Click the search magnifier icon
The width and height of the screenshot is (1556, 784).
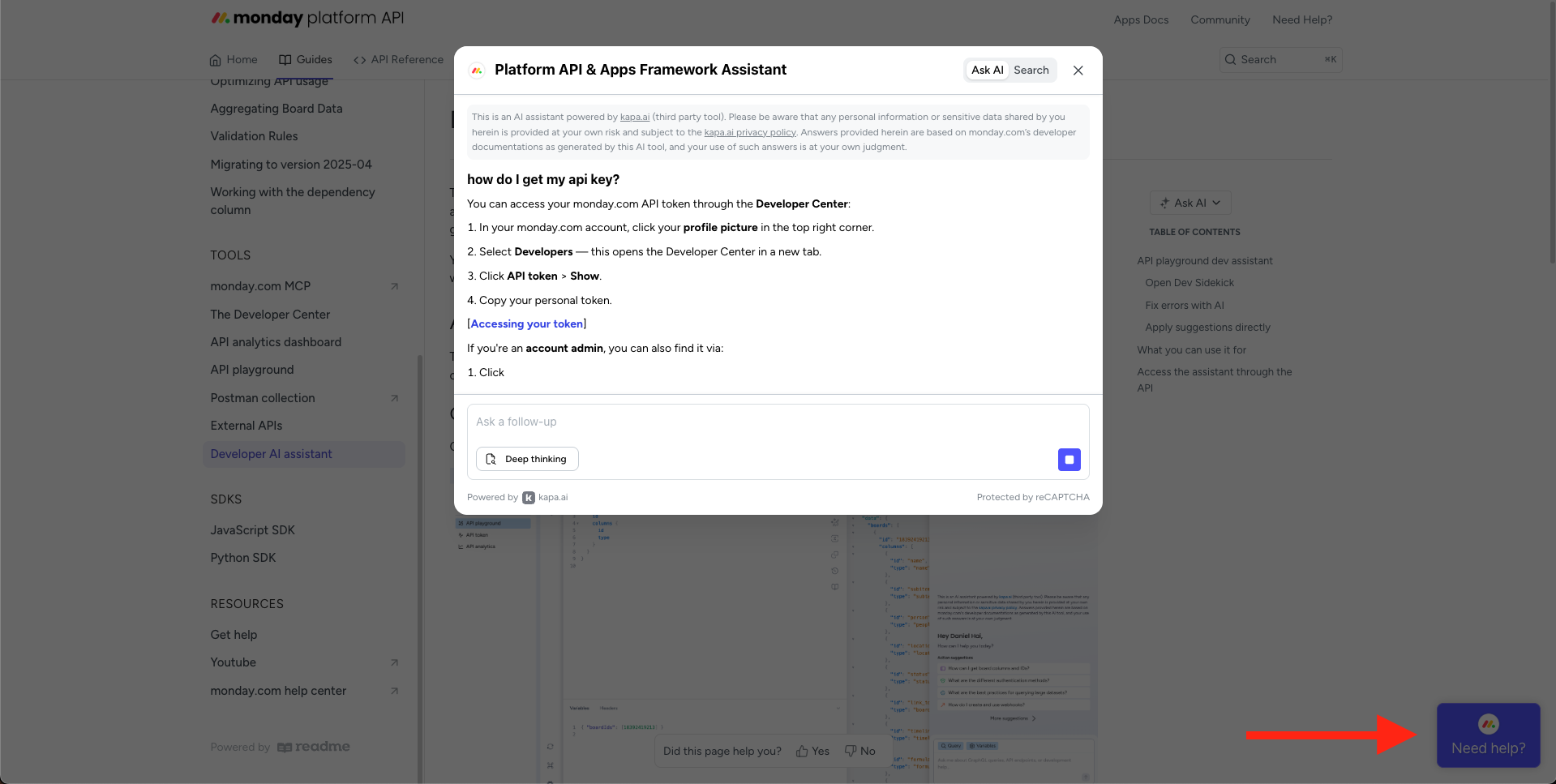pyautogui.click(x=1230, y=59)
